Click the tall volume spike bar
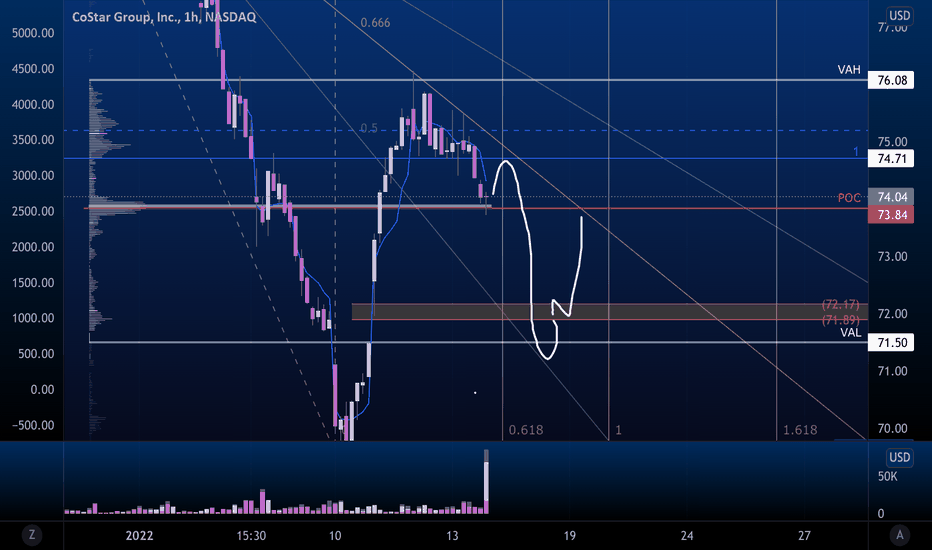 tap(486, 482)
